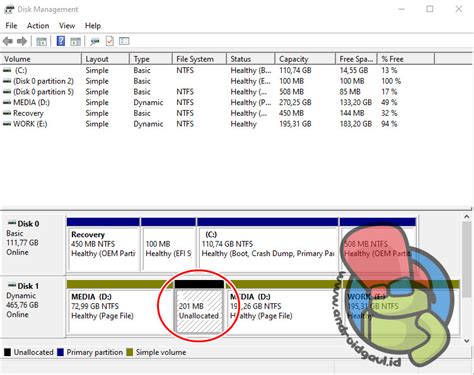Click the Simple volume olive legend swatch
This screenshot has width=474, height=375.
point(130,352)
